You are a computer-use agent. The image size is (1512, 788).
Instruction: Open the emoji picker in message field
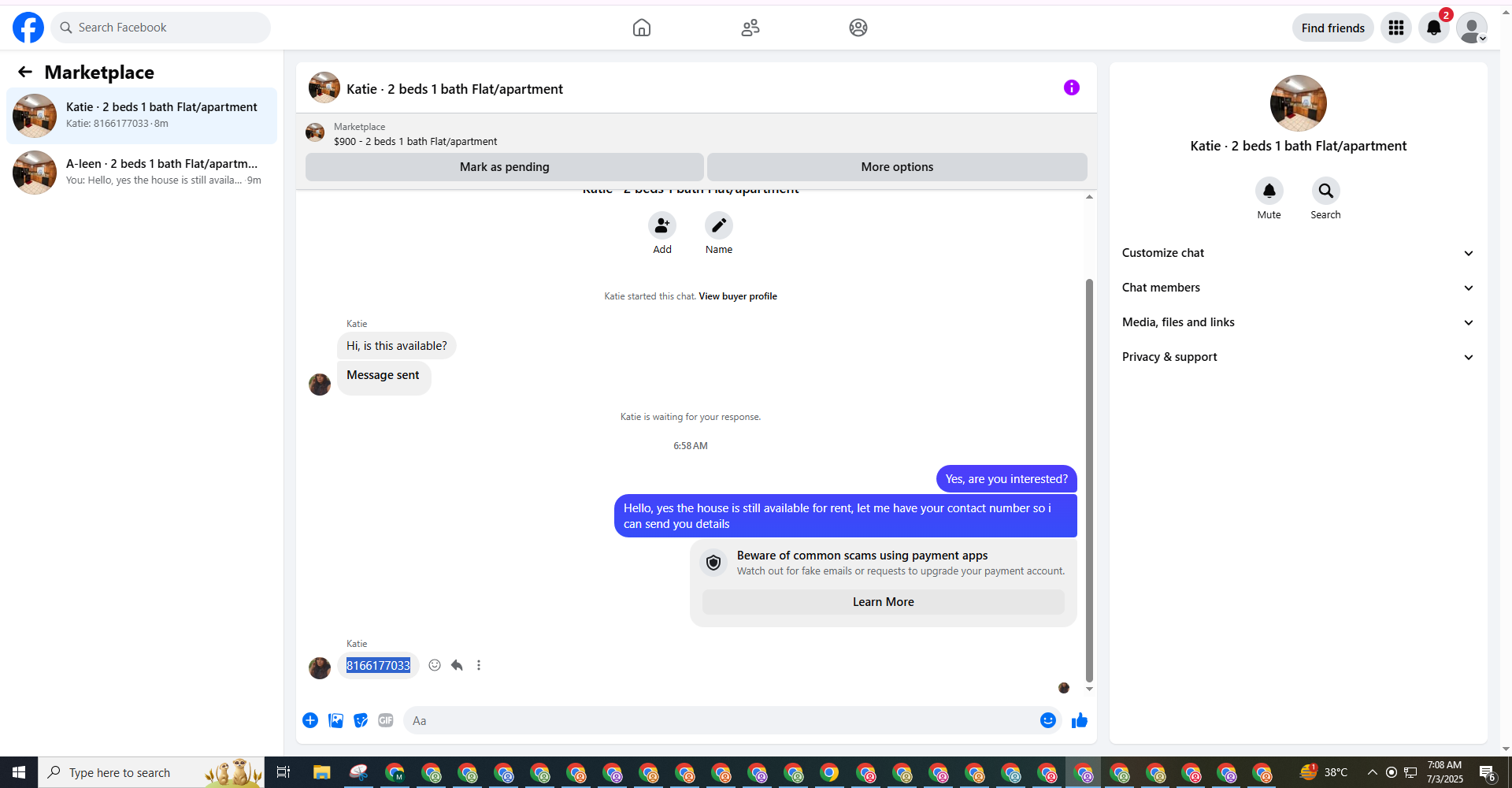pyautogui.click(x=1048, y=720)
